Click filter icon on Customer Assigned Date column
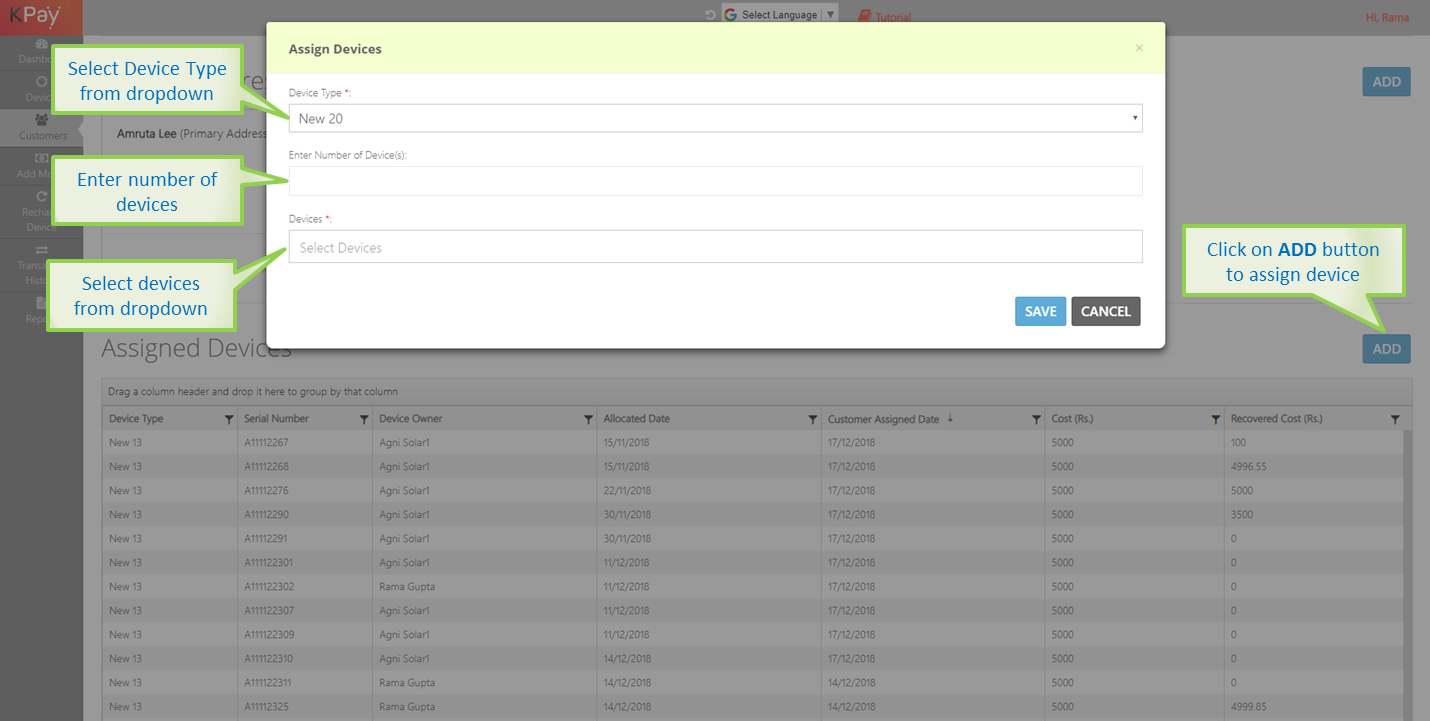The image size is (1430, 721). 1036,420
